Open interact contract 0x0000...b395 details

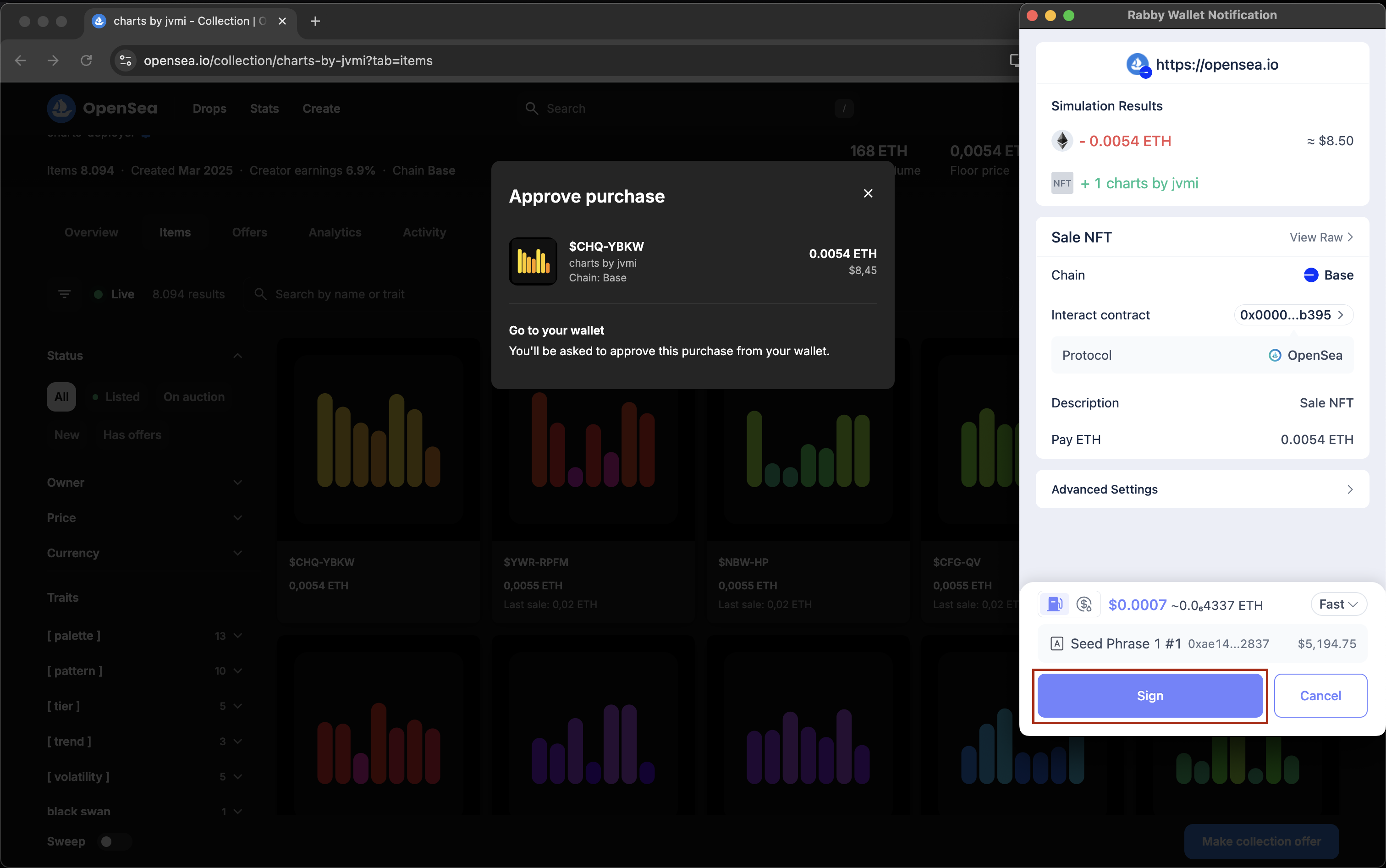(1293, 314)
